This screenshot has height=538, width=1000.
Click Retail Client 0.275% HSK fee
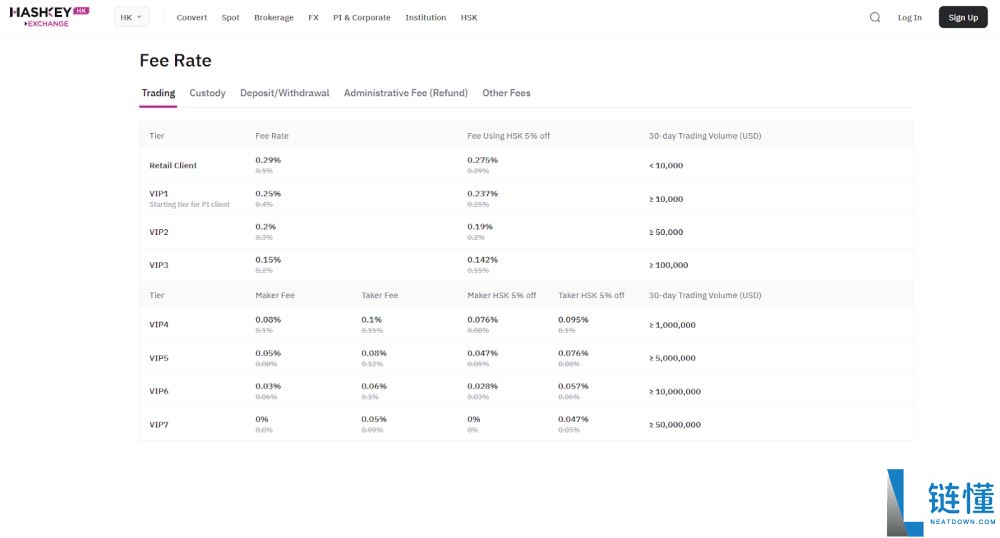(x=482, y=160)
